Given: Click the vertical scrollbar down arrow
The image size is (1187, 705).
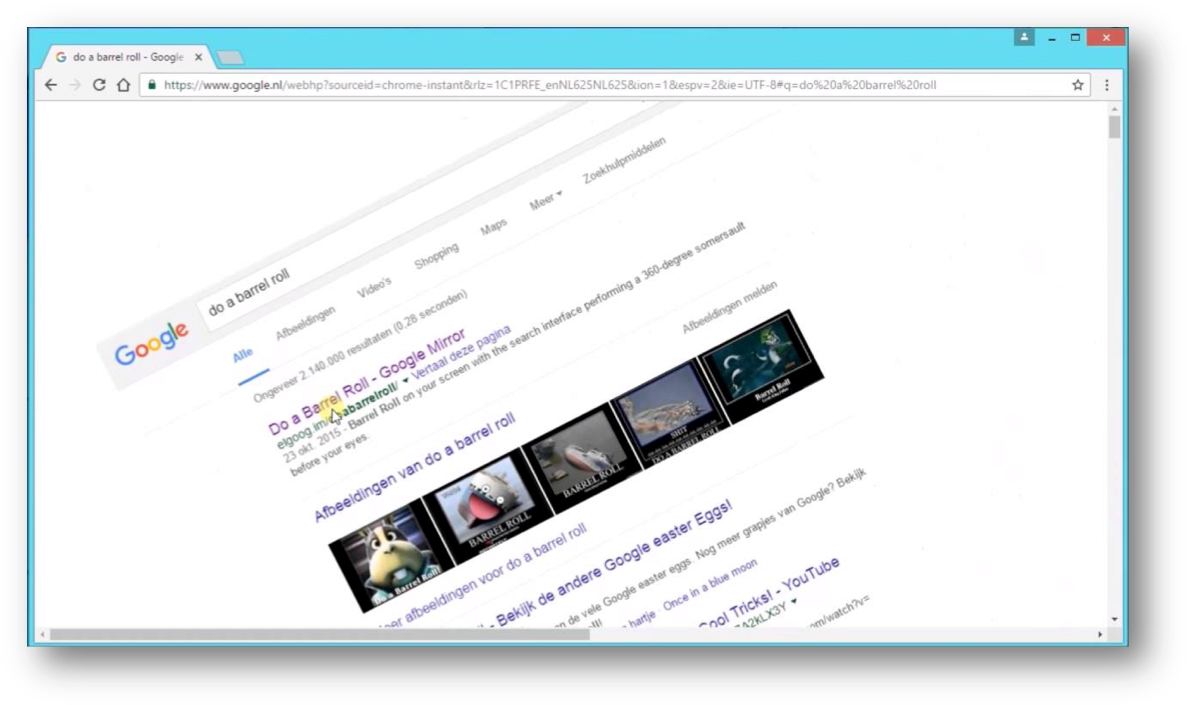Looking at the screenshot, I should click(1114, 619).
